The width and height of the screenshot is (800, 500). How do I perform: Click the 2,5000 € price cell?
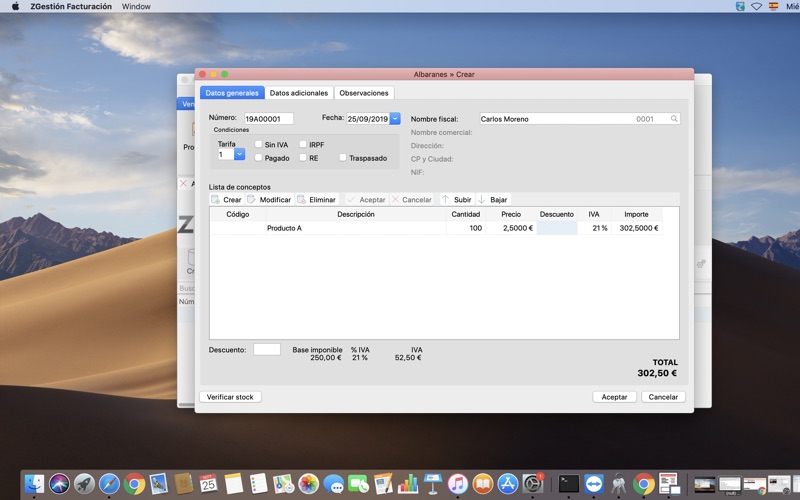[511, 228]
